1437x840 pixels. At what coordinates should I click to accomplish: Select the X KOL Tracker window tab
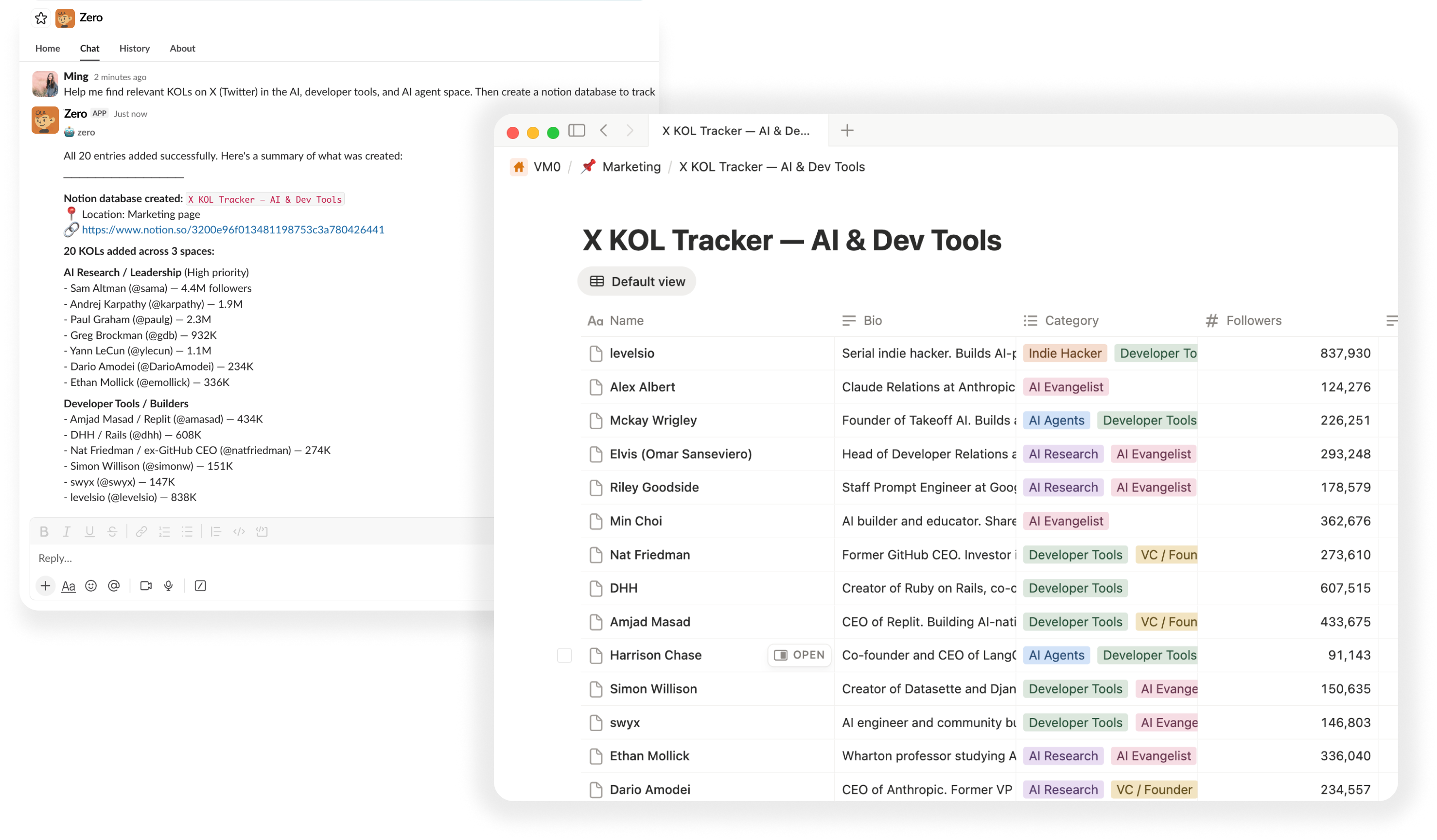coord(738,131)
